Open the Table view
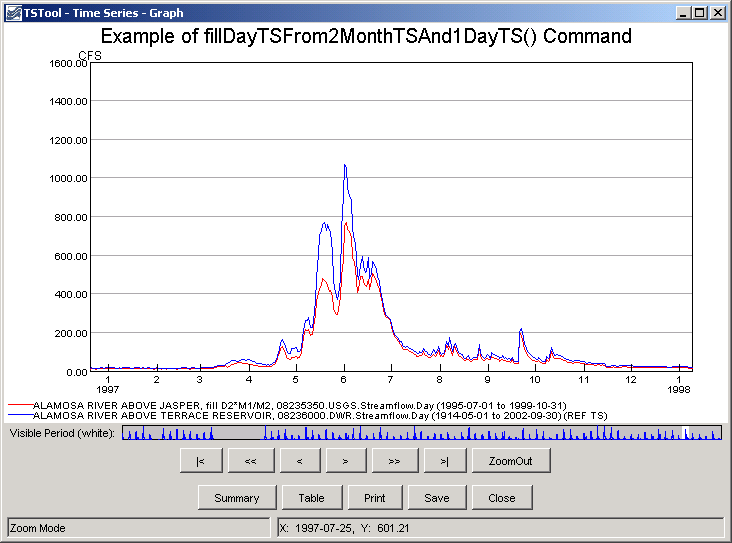Image resolution: width=732 pixels, height=543 pixels. pyautogui.click(x=312, y=498)
